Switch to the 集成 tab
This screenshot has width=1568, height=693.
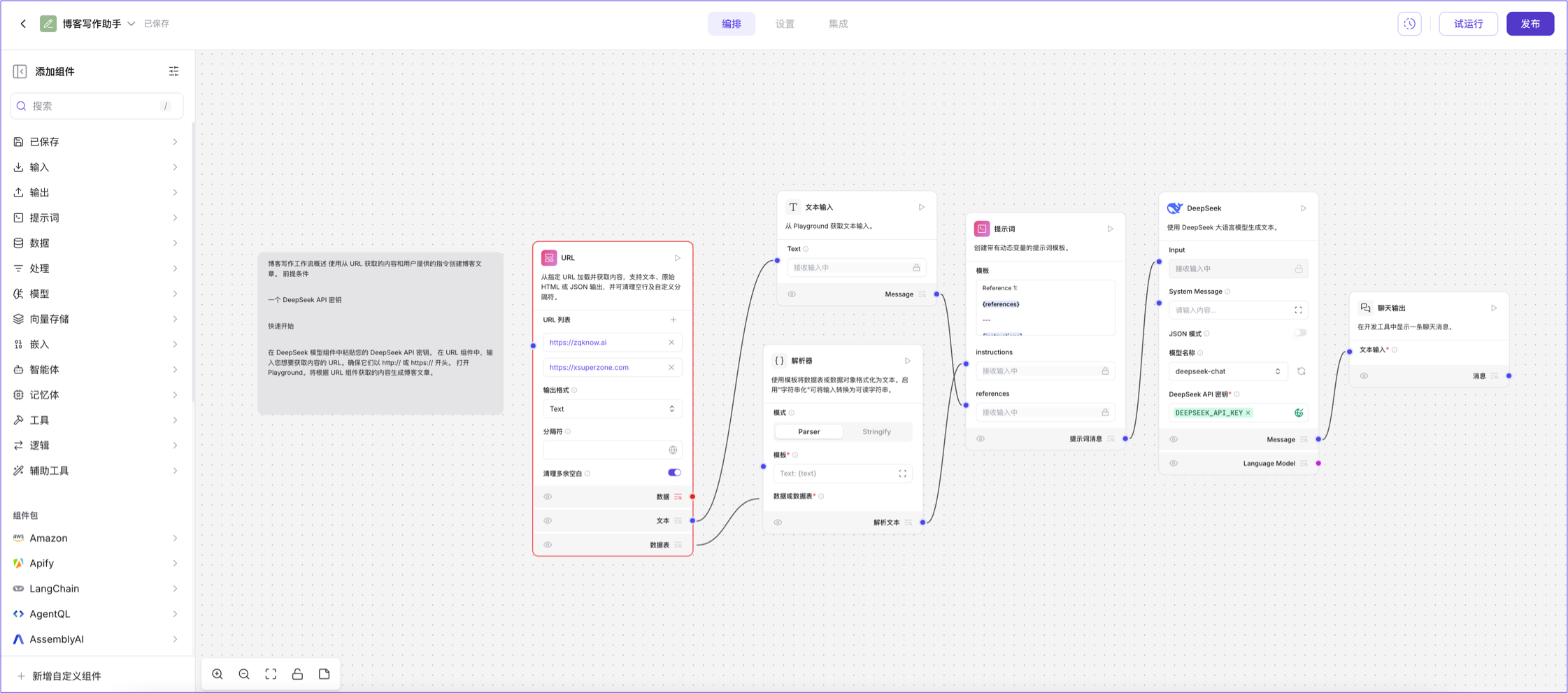838,24
